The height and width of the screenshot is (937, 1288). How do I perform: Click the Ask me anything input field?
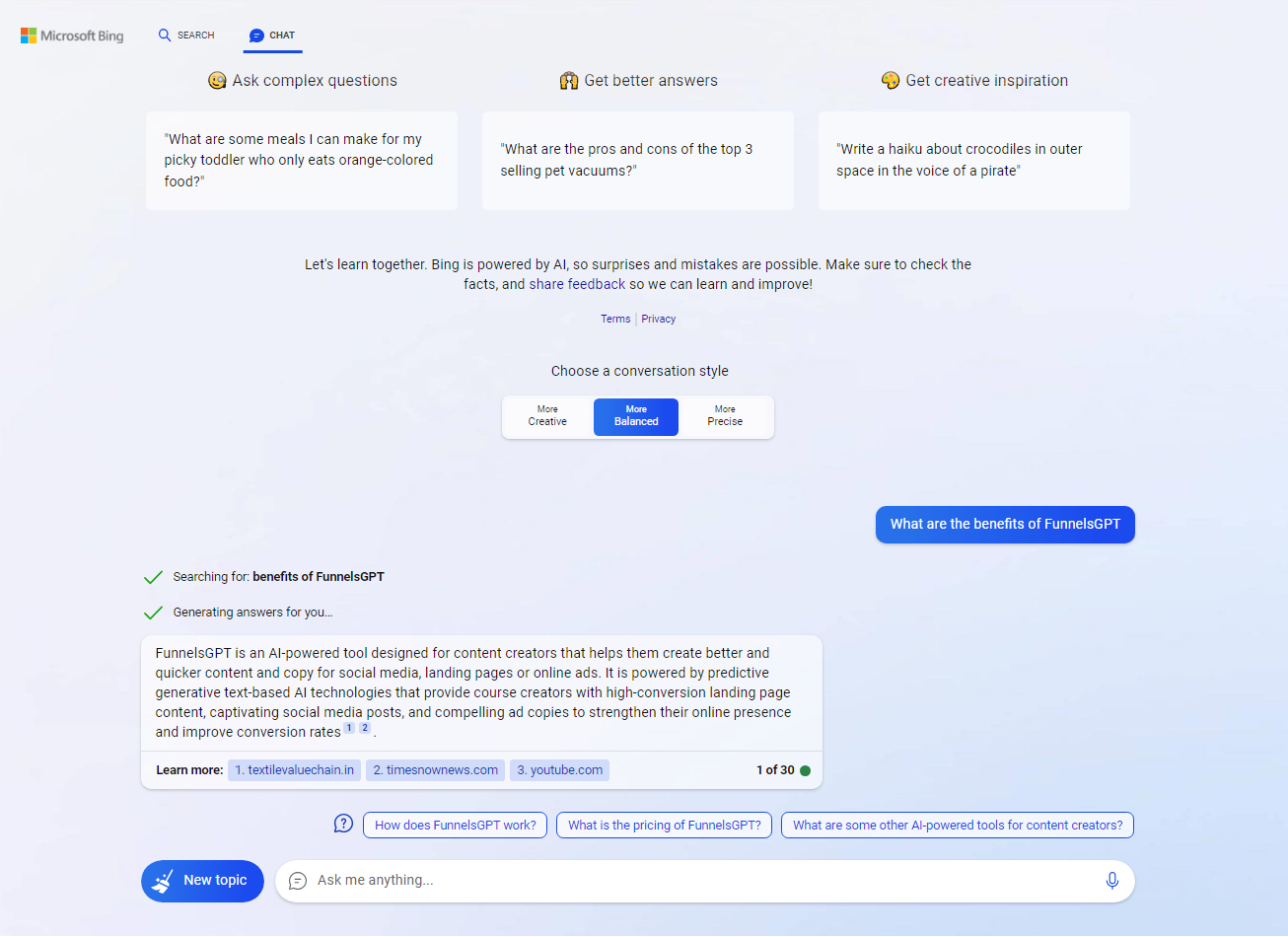pyautogui.click(x=705, y=881)
